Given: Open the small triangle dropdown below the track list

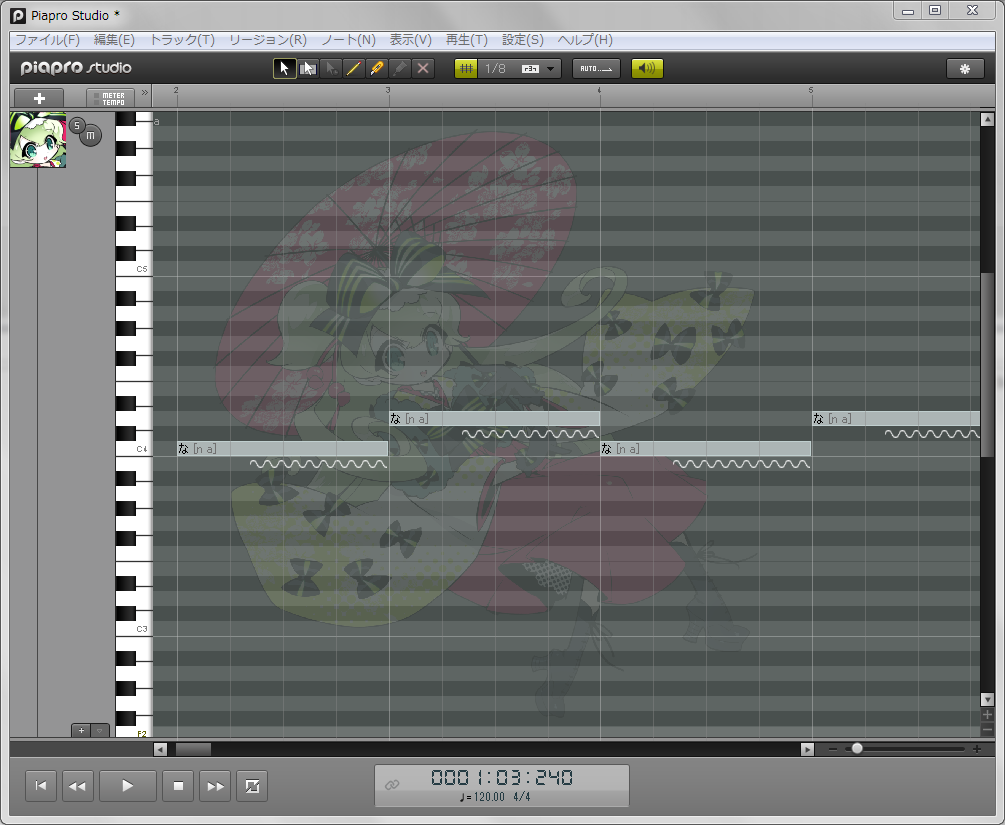Looking at the screenshot, I should tap(100, 731).
